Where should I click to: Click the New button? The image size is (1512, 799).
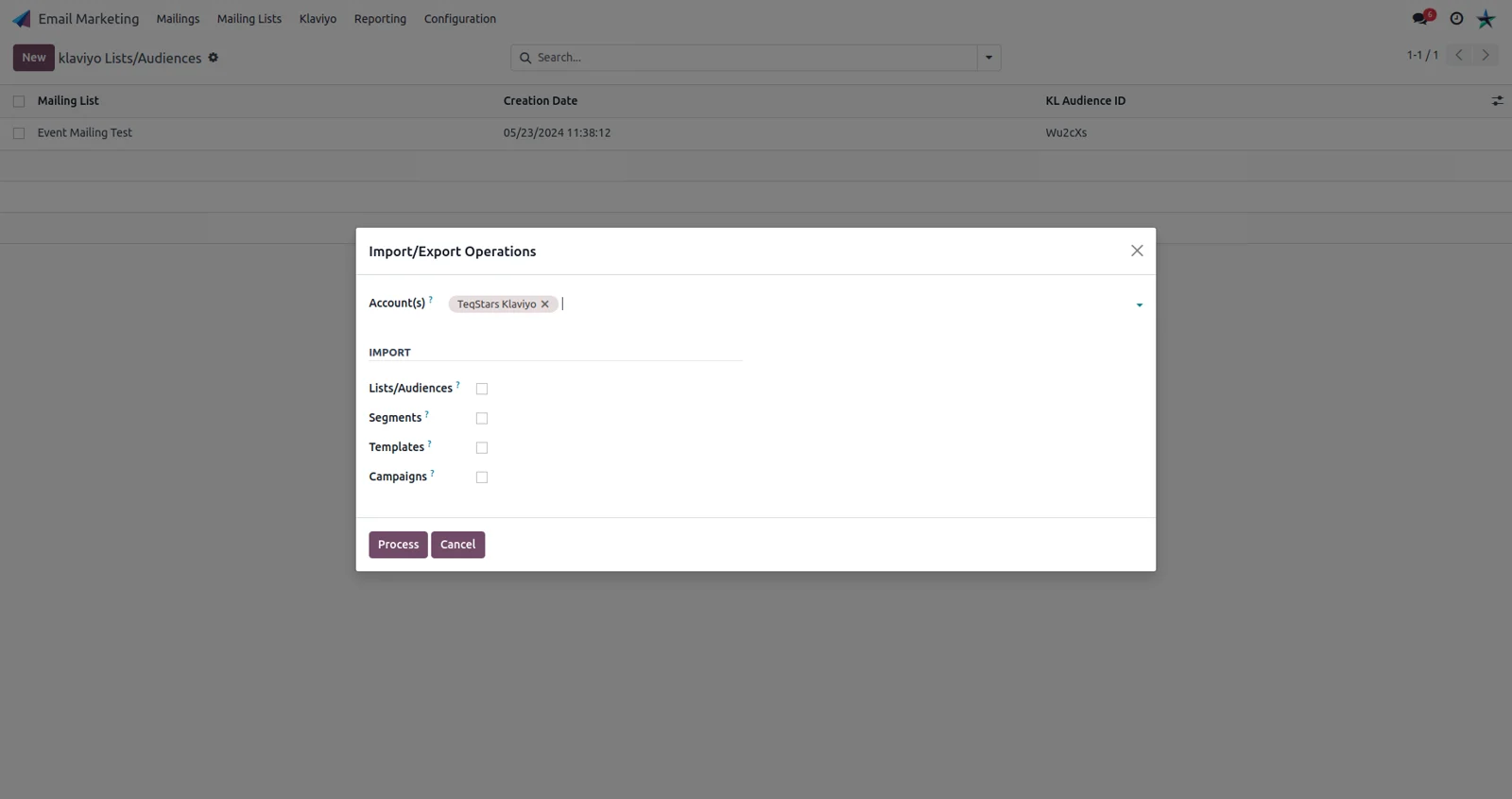pos(33,58)
